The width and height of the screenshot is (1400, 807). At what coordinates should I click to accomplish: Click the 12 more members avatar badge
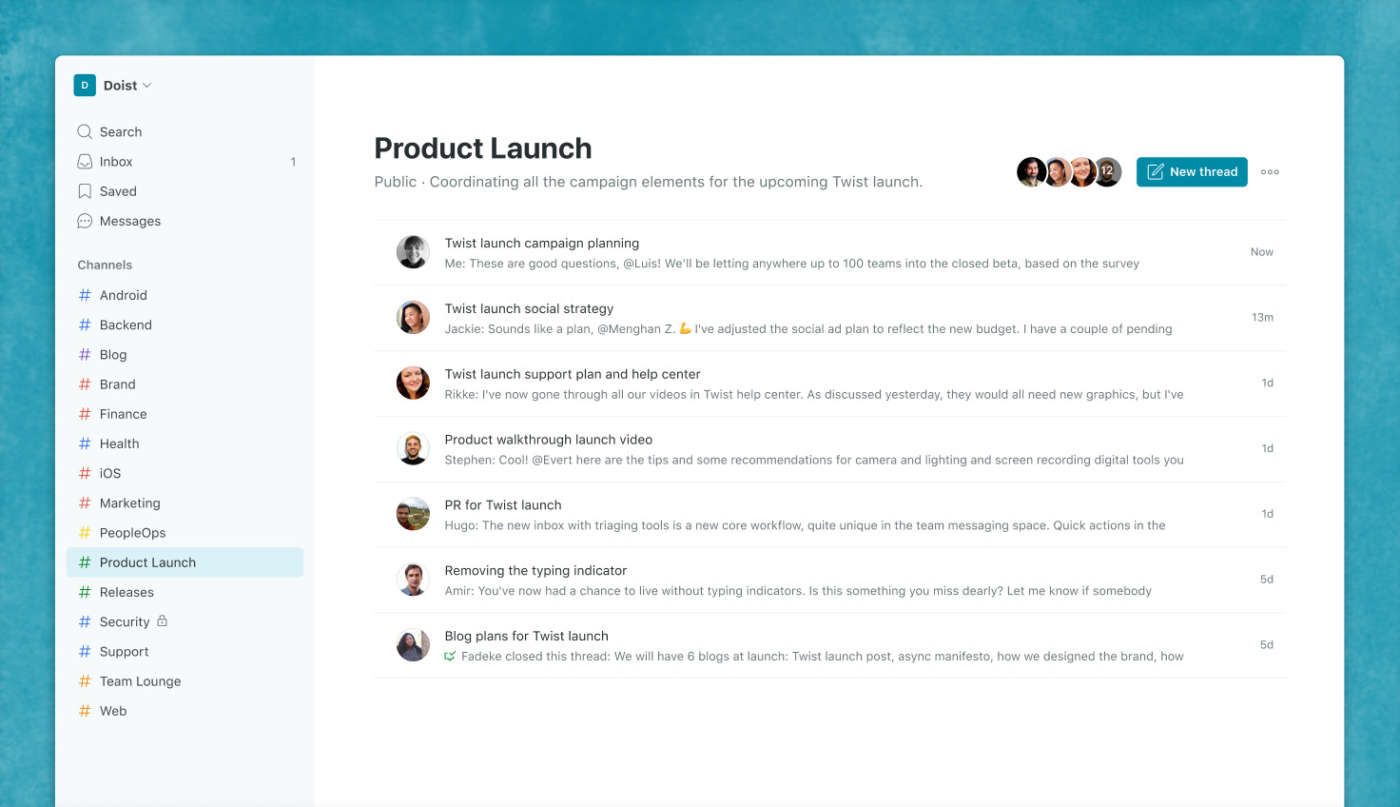(1107, 172)
